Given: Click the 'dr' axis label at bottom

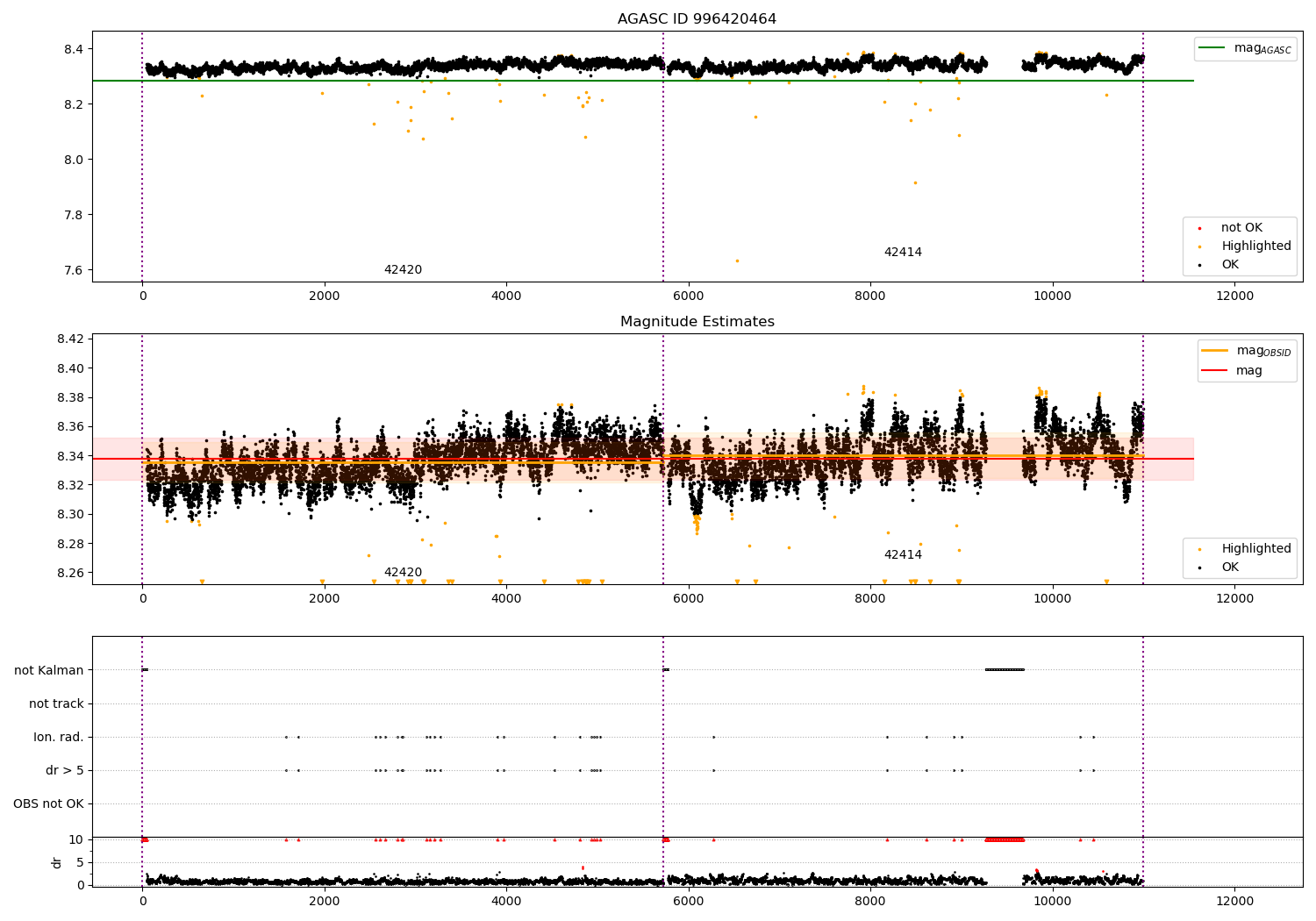Looking at the screenshot, I should pos(57,862).
